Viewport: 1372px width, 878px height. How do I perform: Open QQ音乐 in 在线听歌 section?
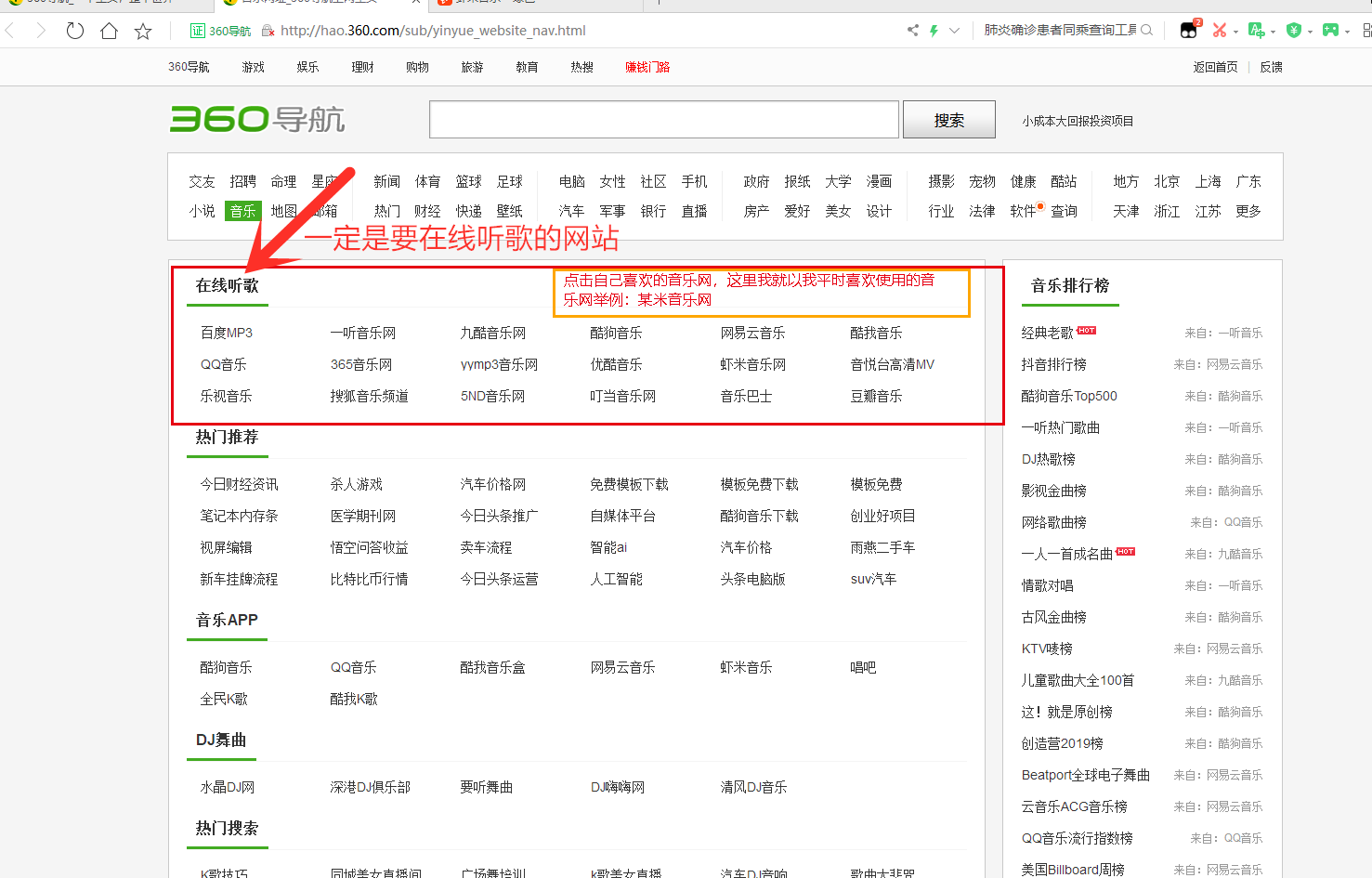pyautogui.click(x=224, y=364)
